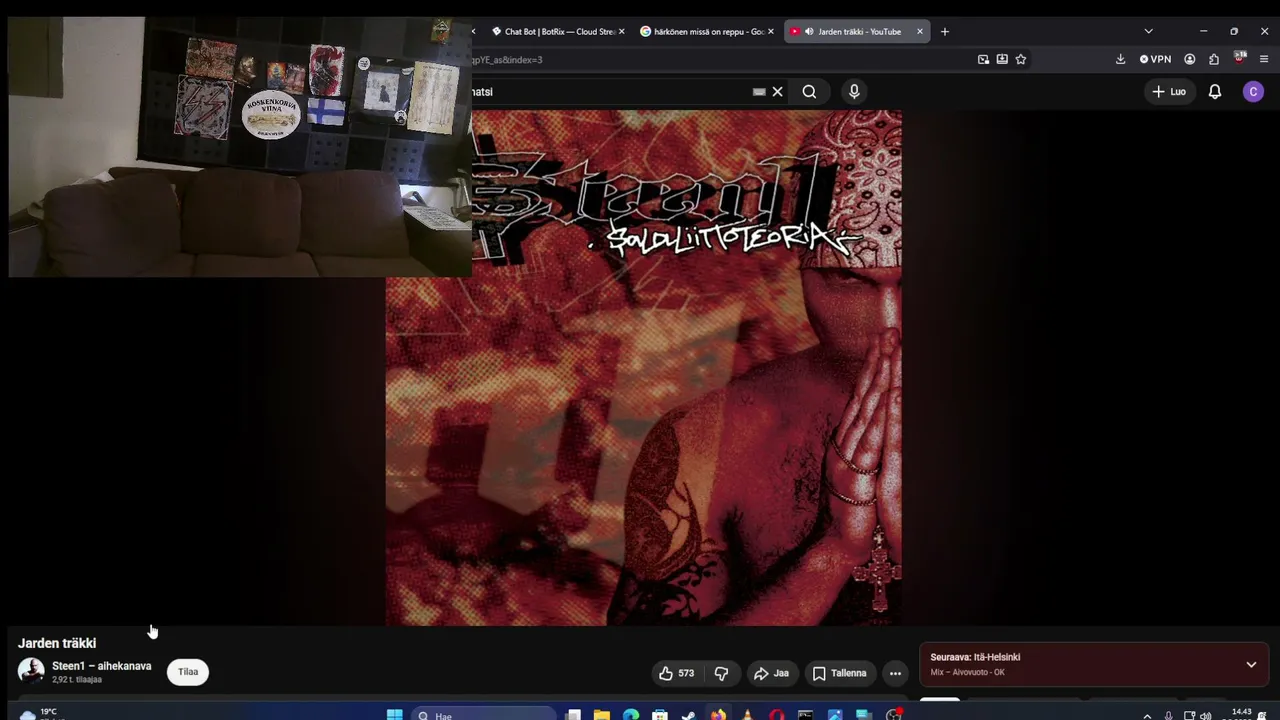Open the Steen1 – aihekanava channel link
Screen dimensions: 1280x720
click(102, 666)
